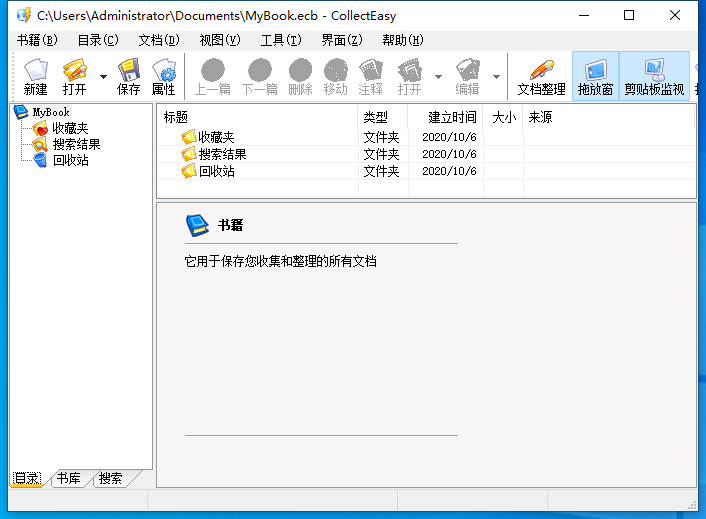Click the 上一篇 (Previous) toolbar icon
This screenshot has width=706, height=519.
[x=213, y=76]
